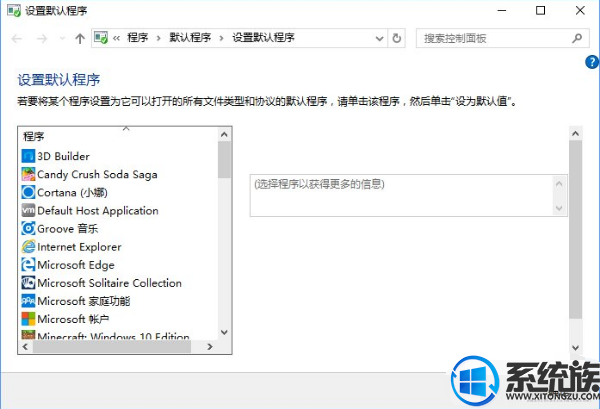
Task: Select Groove 音乐 entry
Action: 67,228
